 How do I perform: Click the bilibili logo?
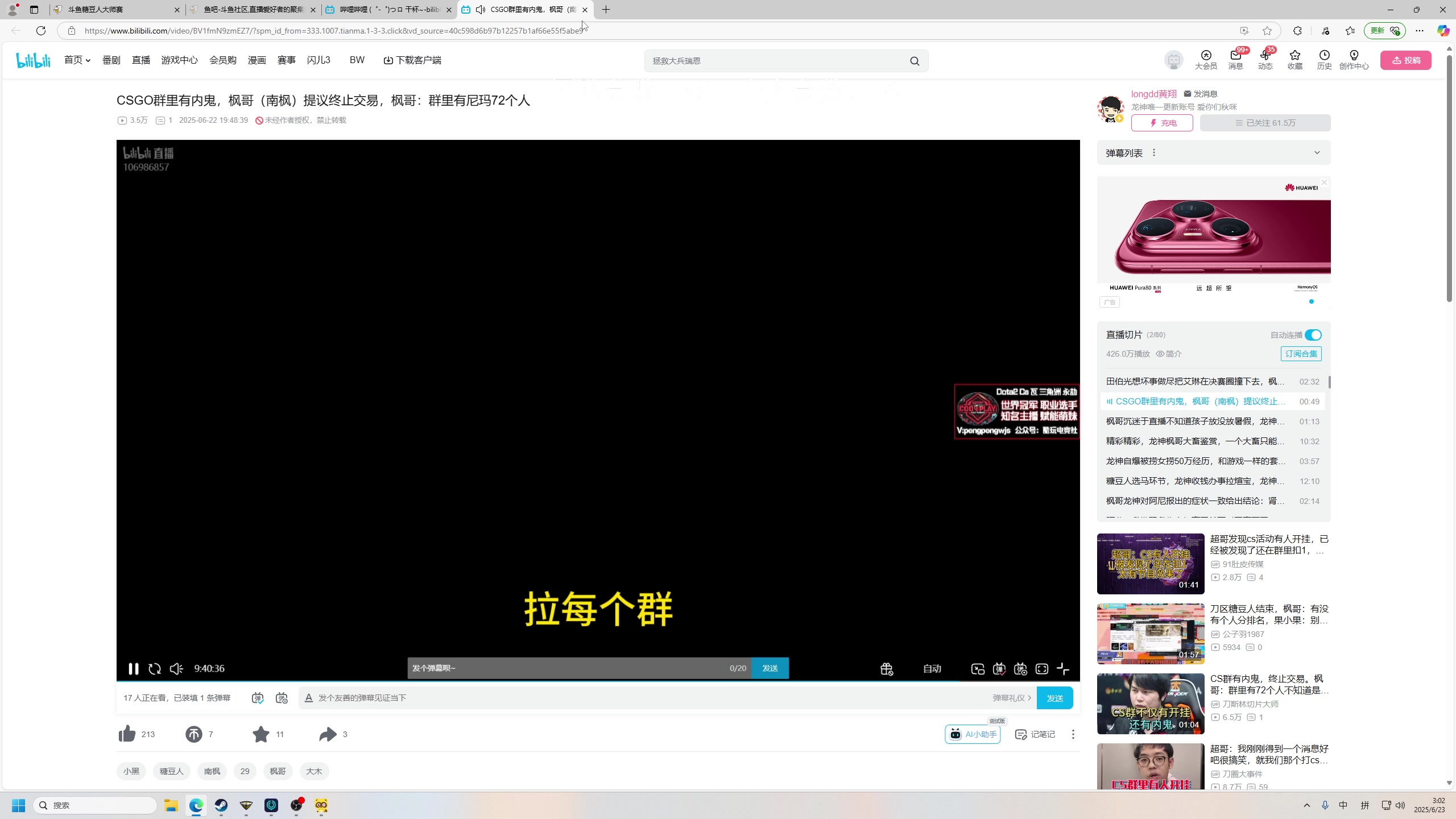pos(33,60)
